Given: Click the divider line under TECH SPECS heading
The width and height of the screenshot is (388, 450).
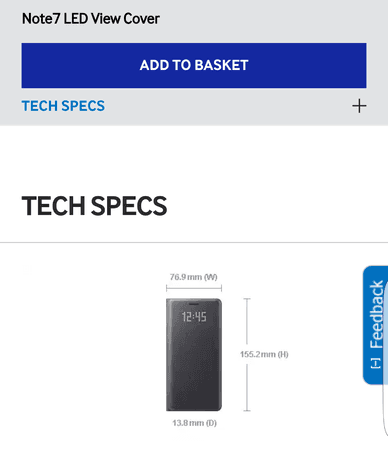Looking at the screenshot, I should click(194, 243).
